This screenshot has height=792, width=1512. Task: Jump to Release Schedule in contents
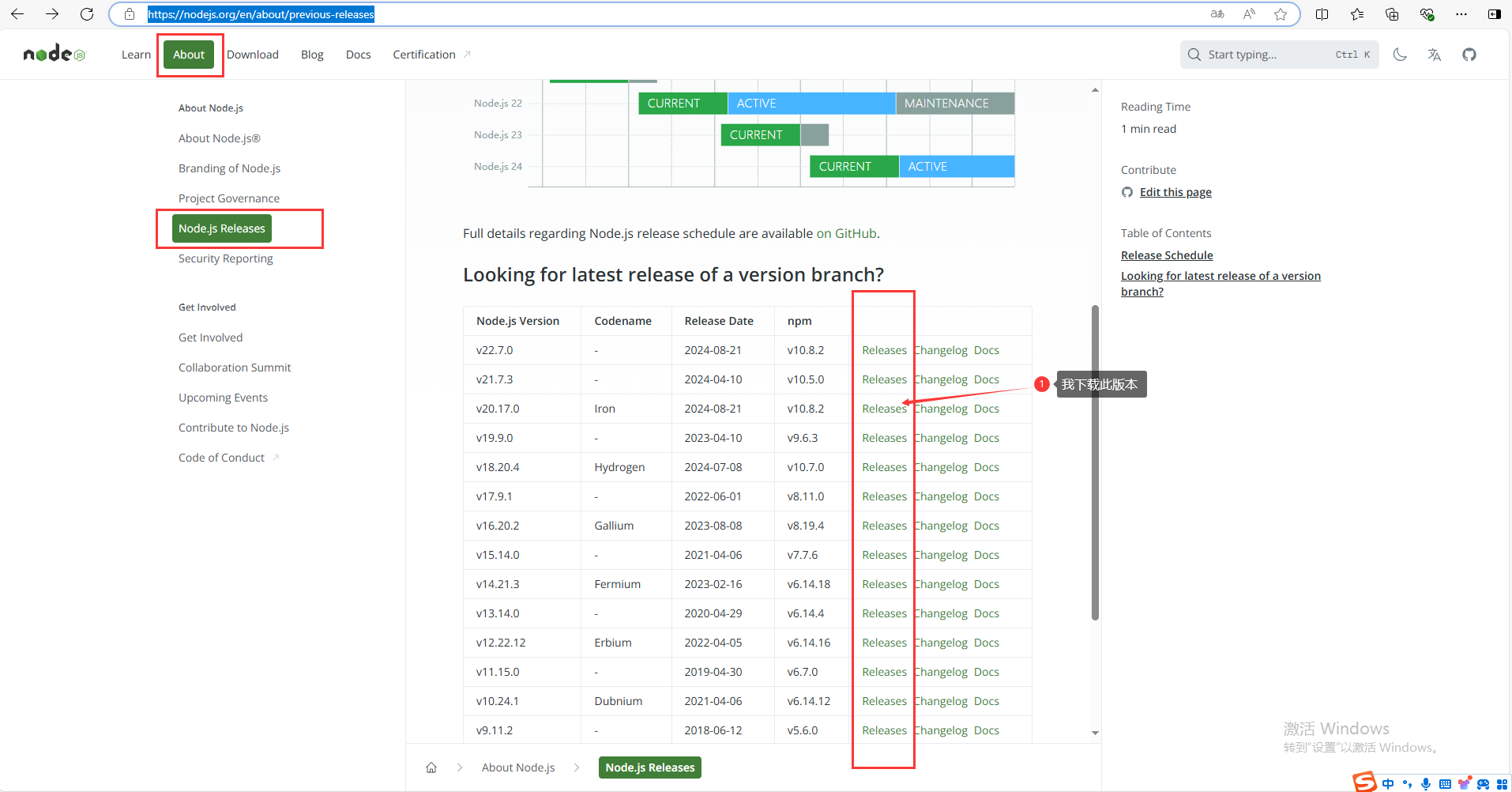point(1167,255)
